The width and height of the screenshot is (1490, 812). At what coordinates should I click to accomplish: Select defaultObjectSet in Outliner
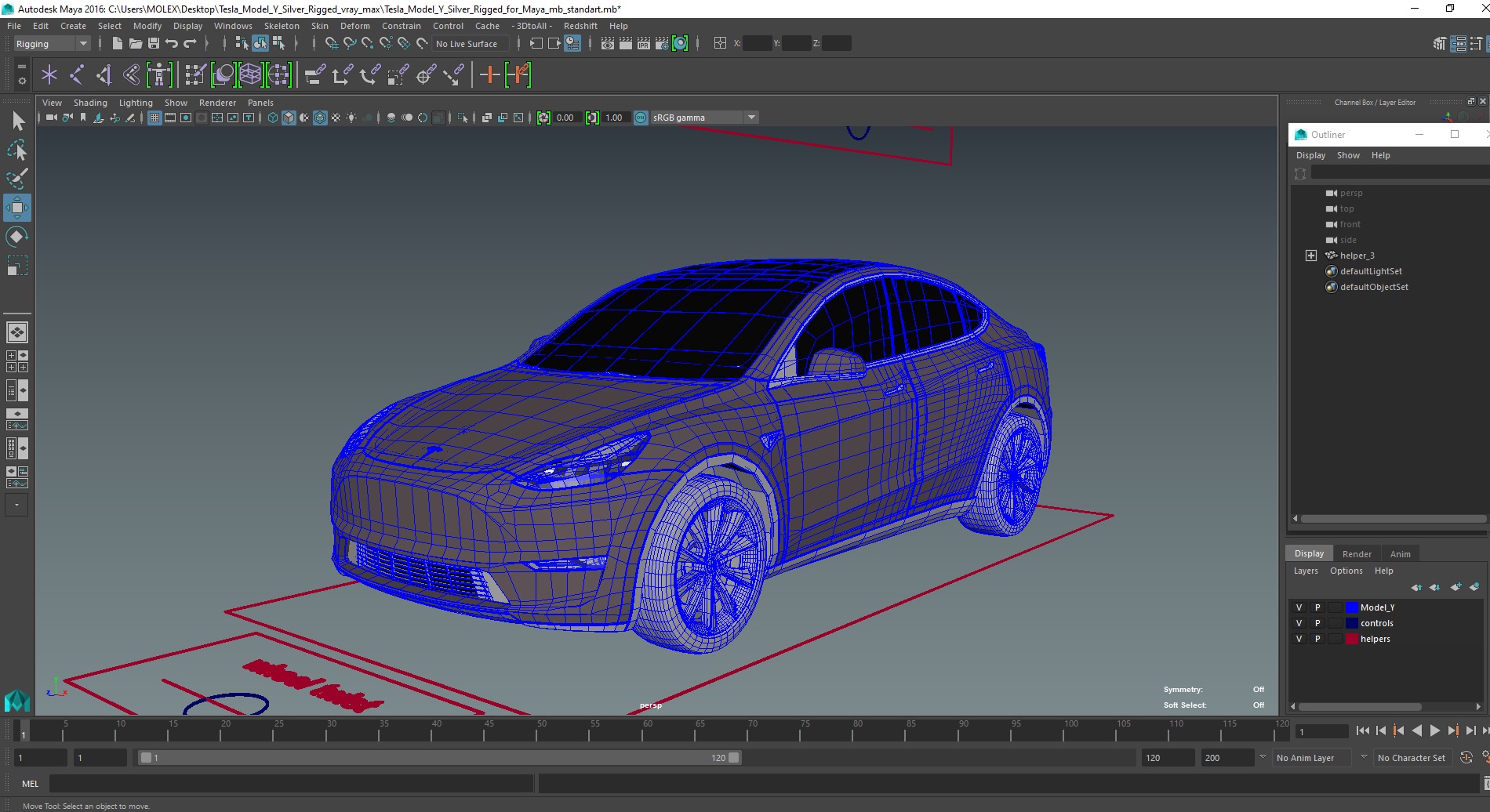pos(1374,287)
